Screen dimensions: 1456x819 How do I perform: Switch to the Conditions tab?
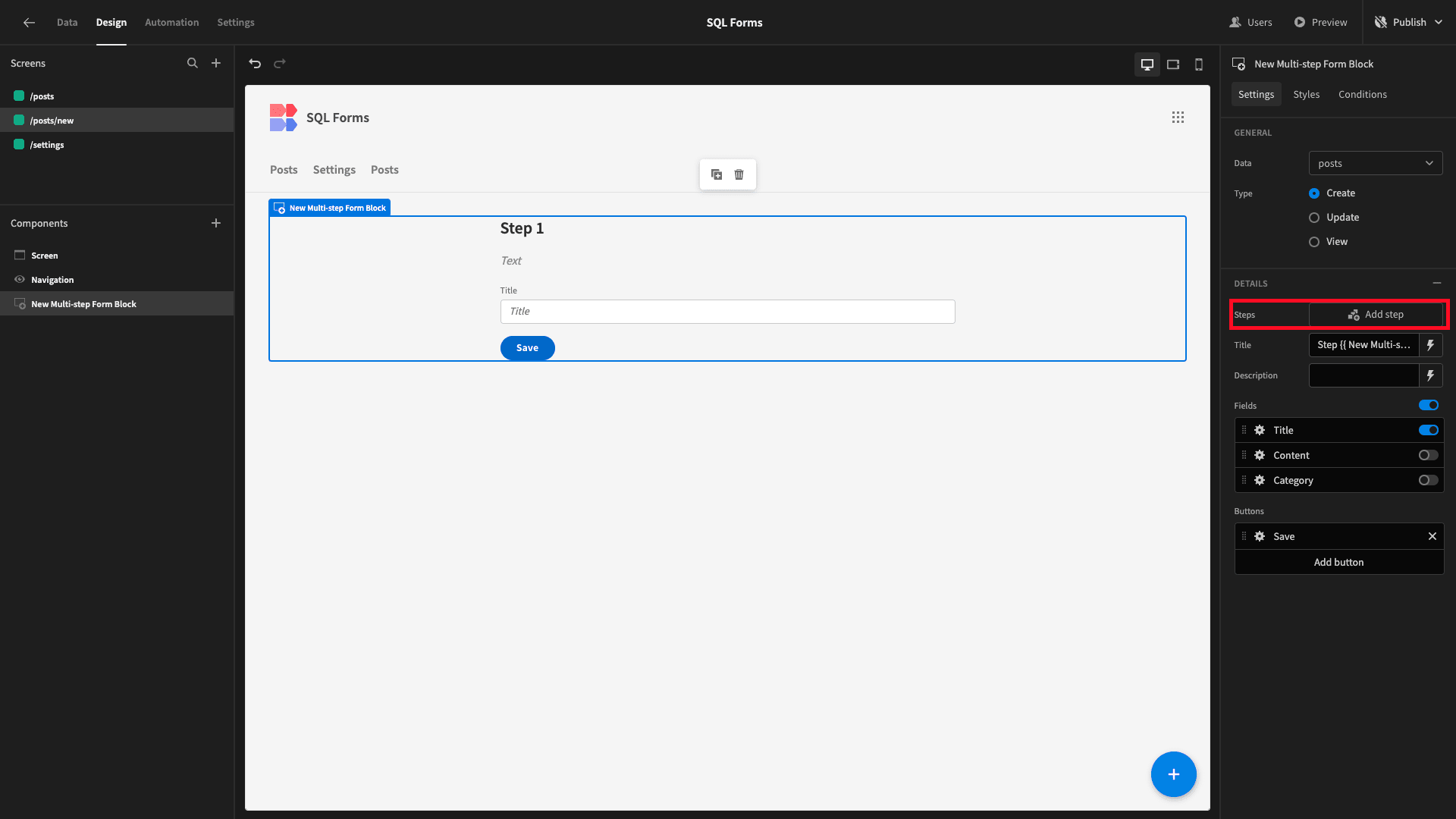1363,94
